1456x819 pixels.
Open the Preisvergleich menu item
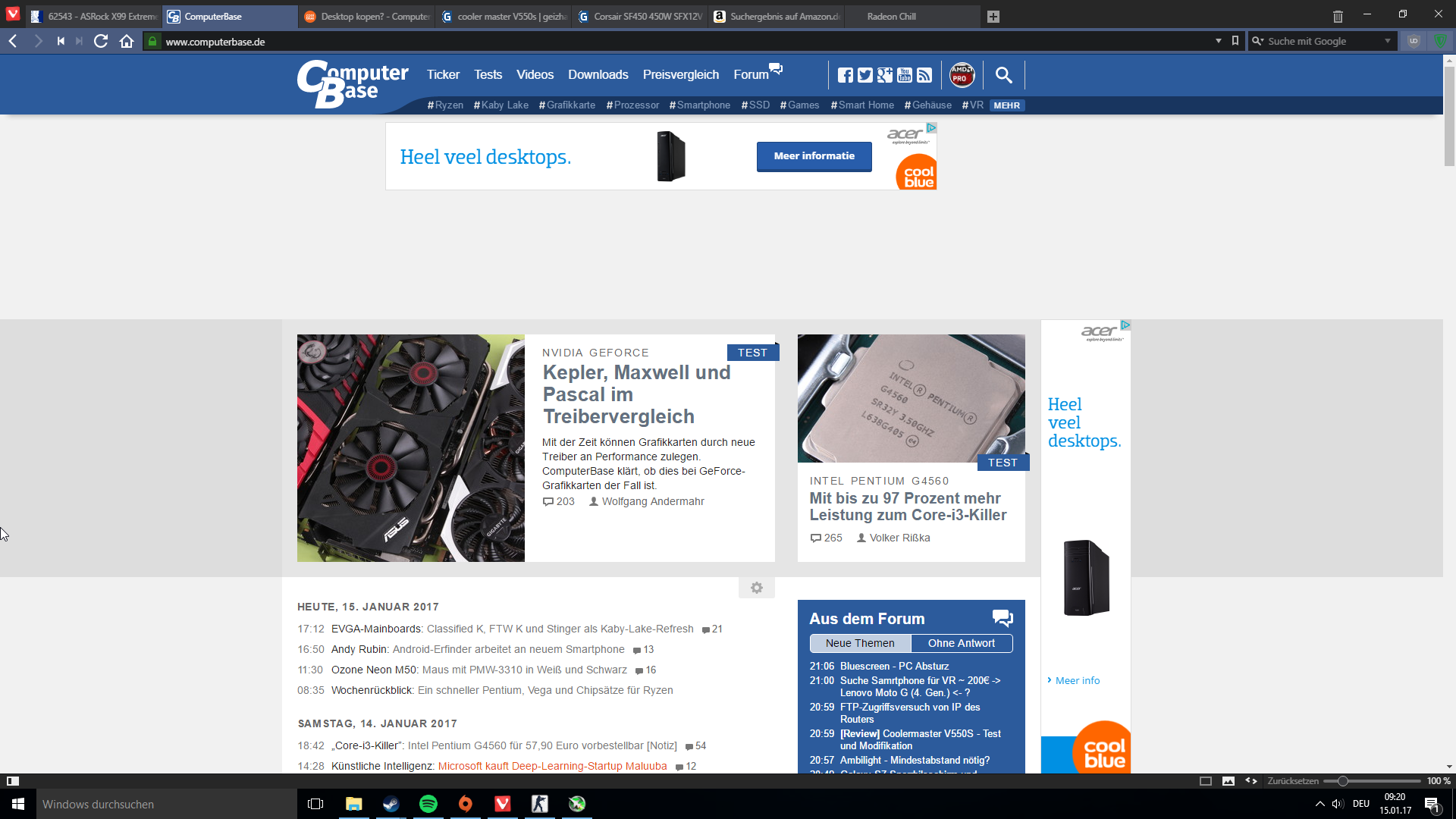coord(680,74)
